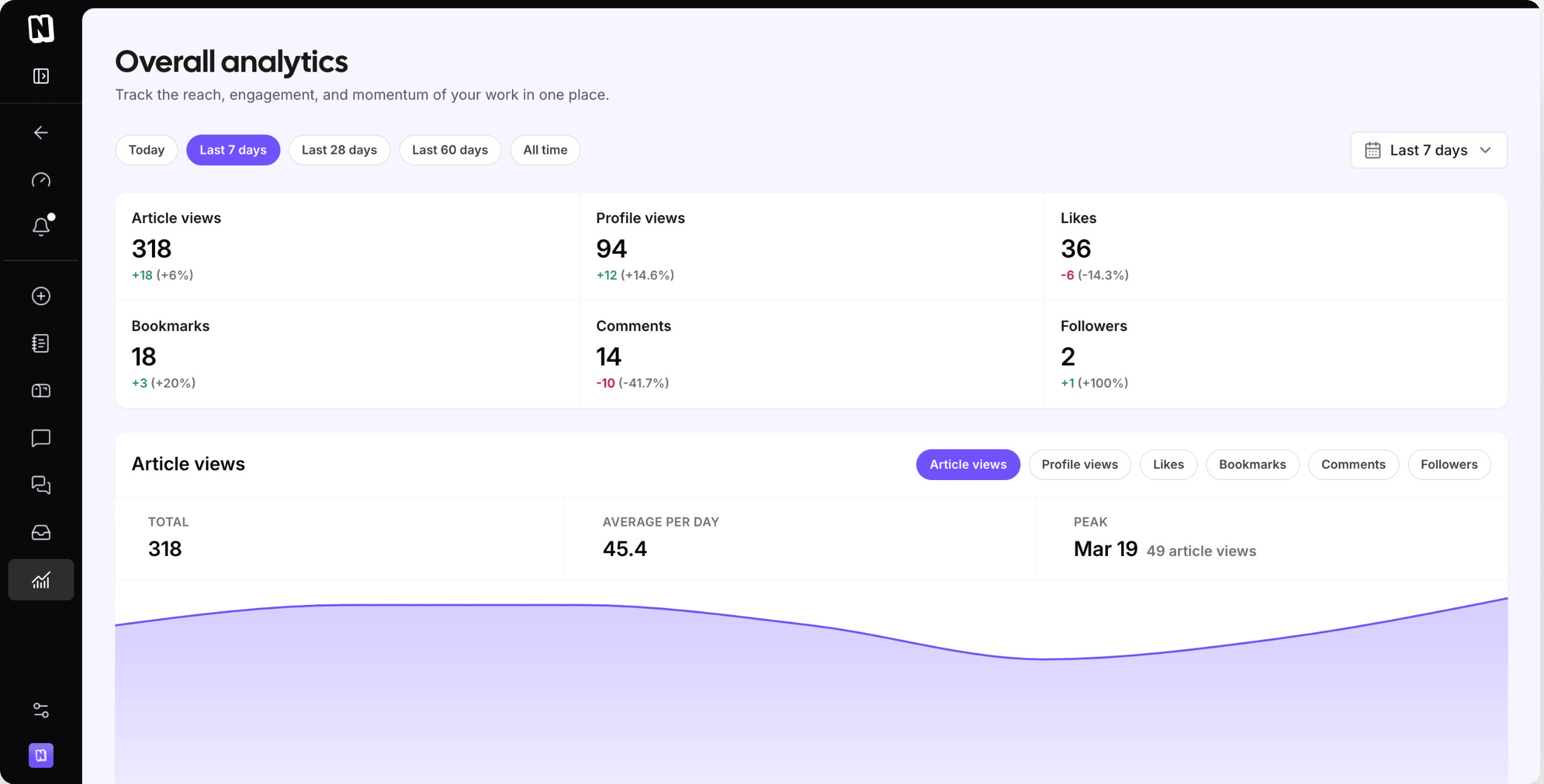Click the user avatar at sidebar bottom

tap(41, 755)
